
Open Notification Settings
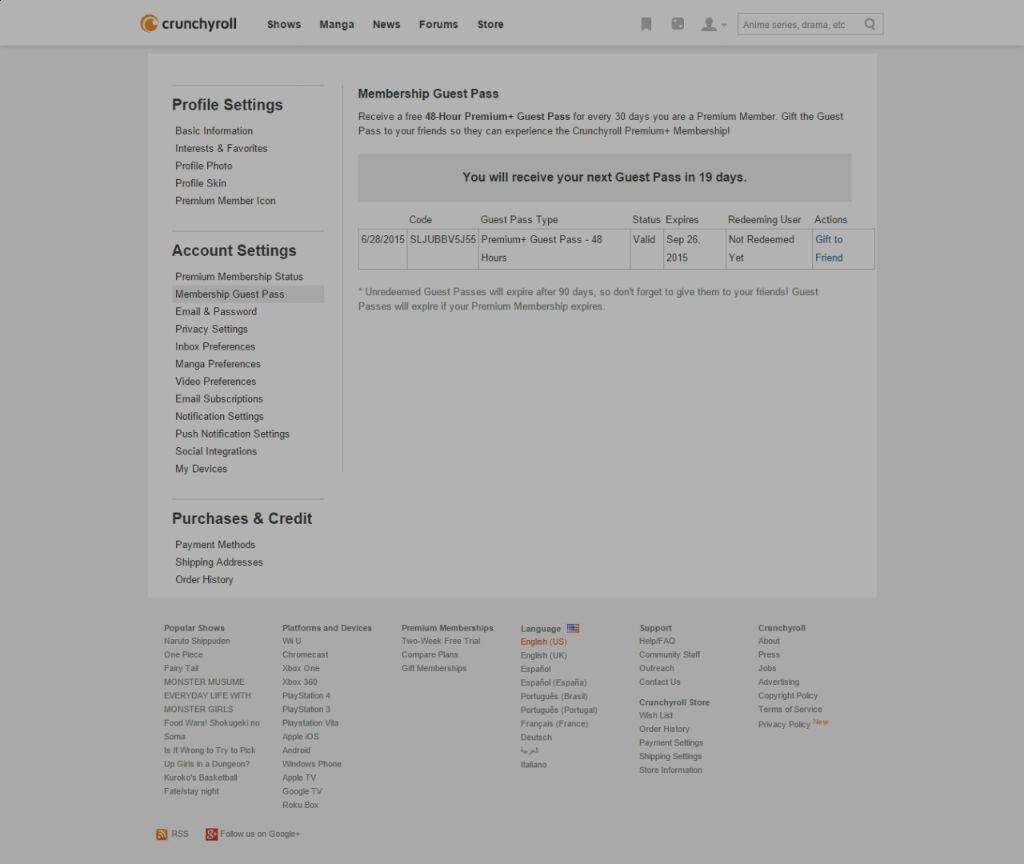point(219,417)
